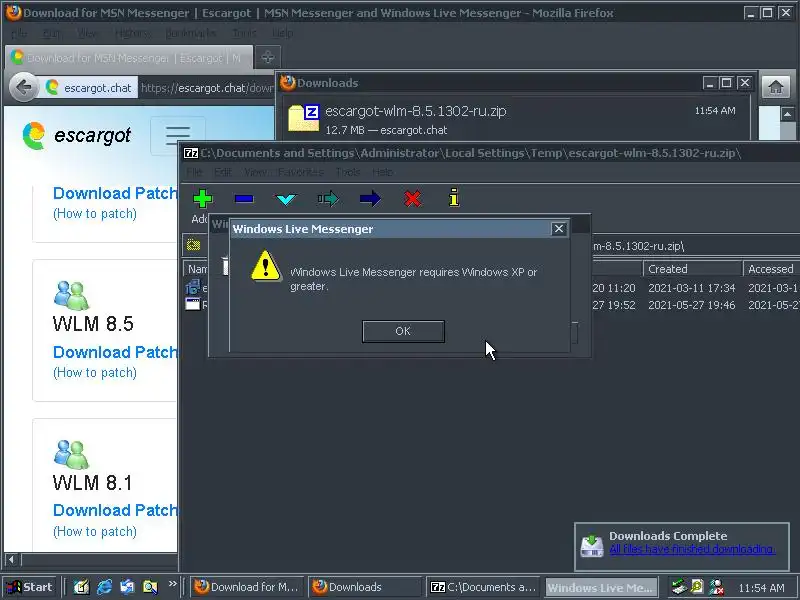Switch to 7-Zip C:\Documents taskbar button

click(484, 587)
